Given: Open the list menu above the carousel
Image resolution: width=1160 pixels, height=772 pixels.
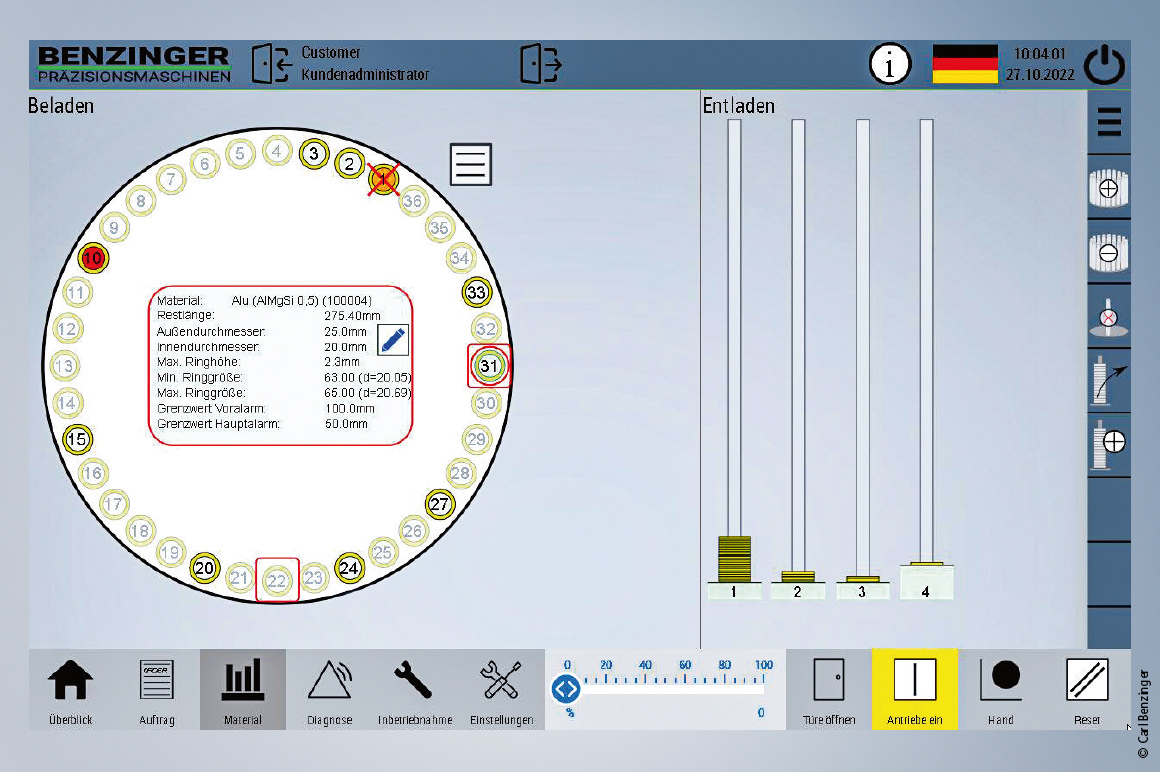Looking at the screenshot, I should coord(471,164).
